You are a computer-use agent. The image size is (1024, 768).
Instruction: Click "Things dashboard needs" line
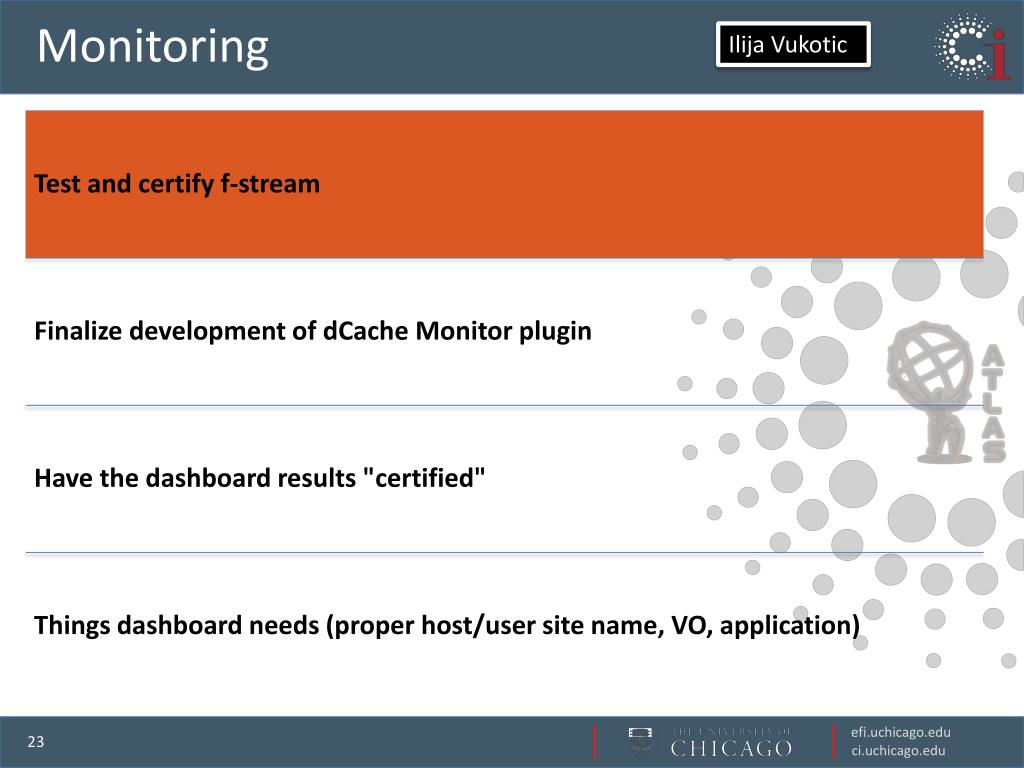(x=447, y=626)
